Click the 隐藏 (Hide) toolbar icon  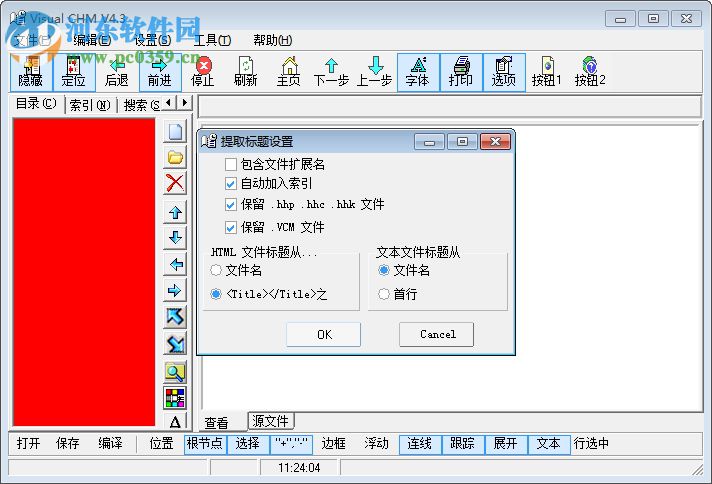pyautogui.click(x=31, y=72)
